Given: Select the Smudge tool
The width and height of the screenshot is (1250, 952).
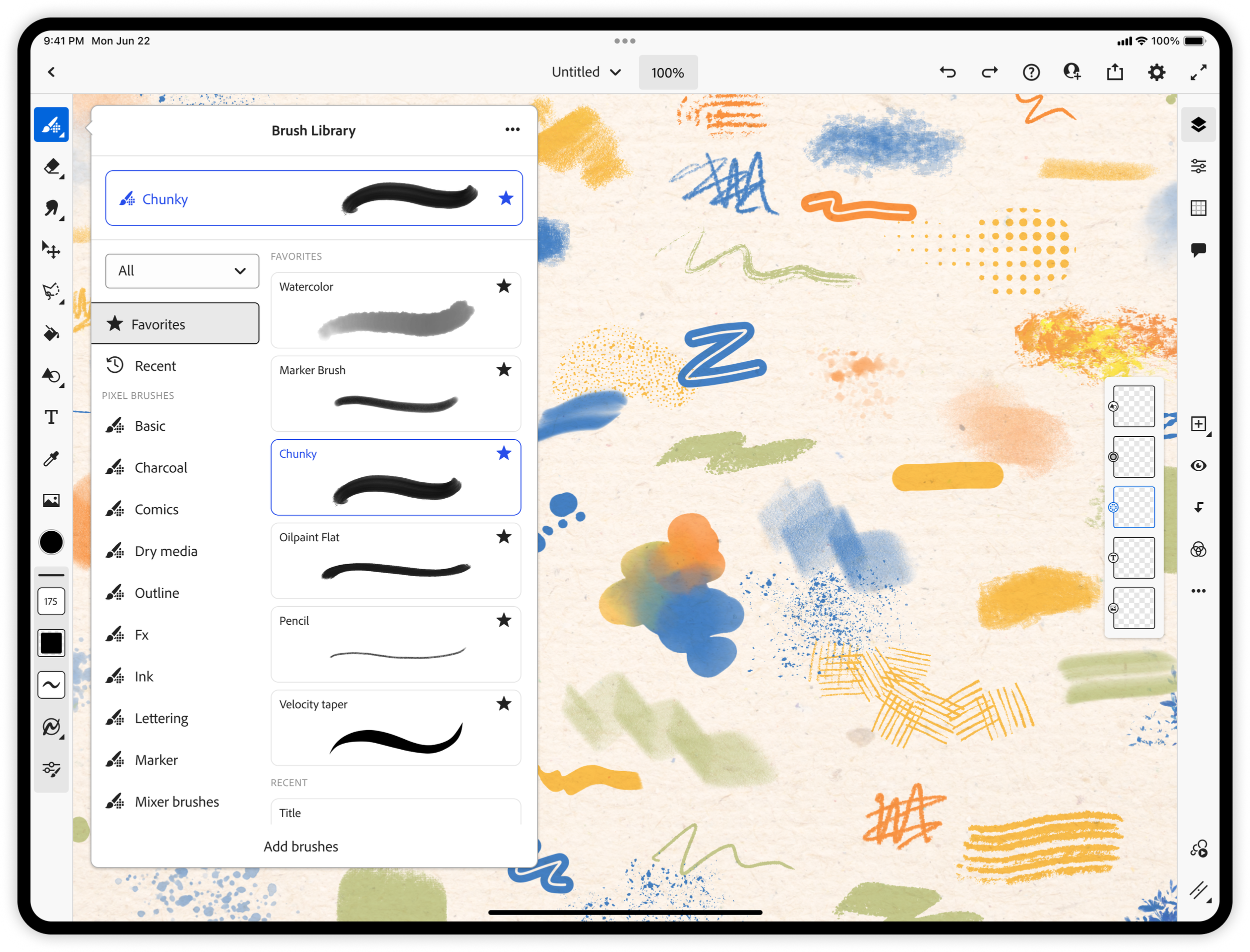Looking at the screenshot, I should click(x=51, y=208).
